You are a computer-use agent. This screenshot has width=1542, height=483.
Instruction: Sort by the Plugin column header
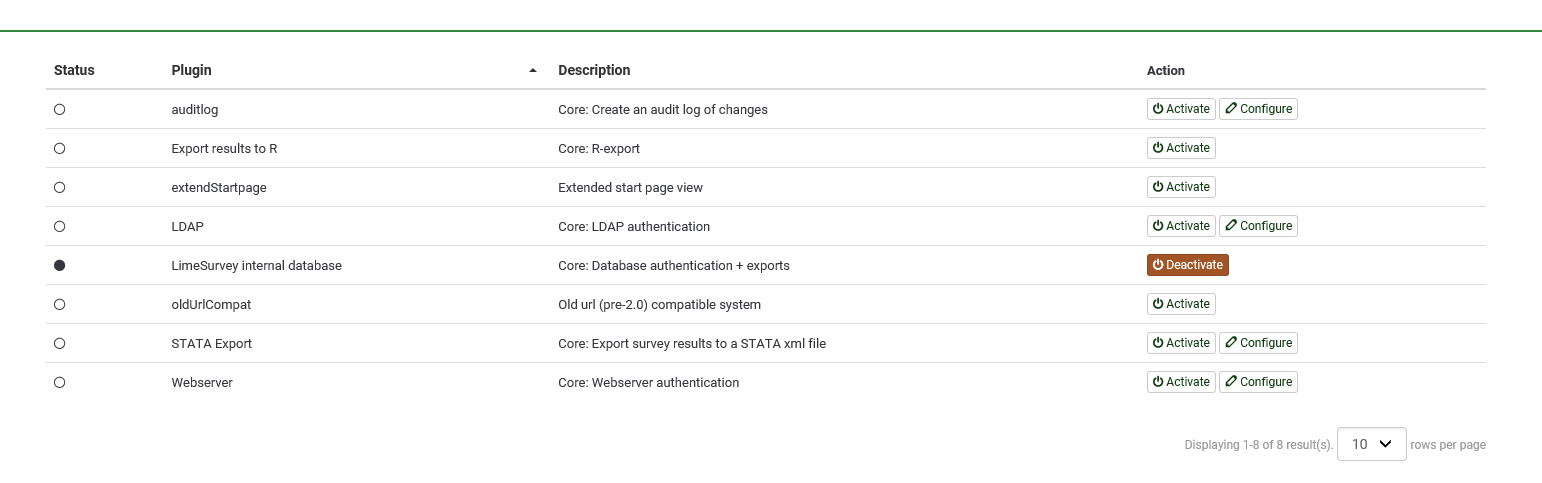tap(192, 71)
